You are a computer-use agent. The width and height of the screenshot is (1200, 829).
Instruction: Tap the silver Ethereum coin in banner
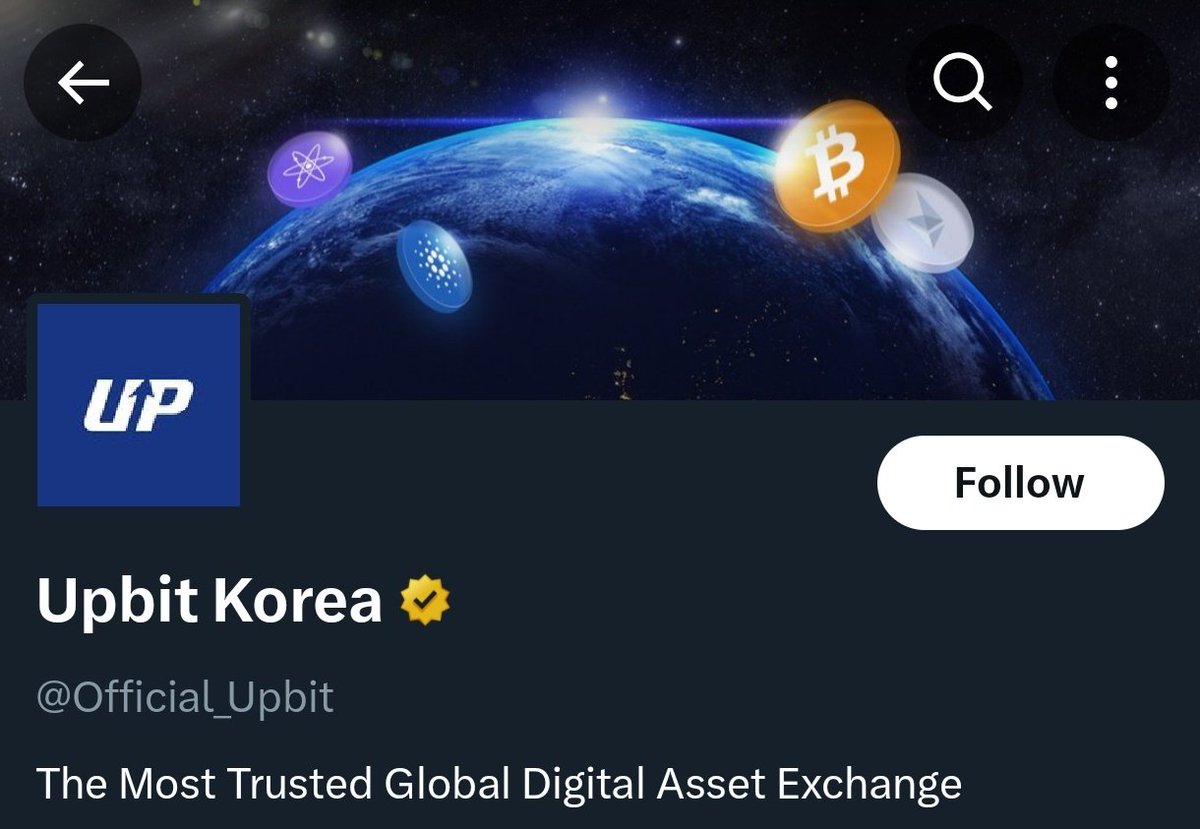(x=922, y=224)
